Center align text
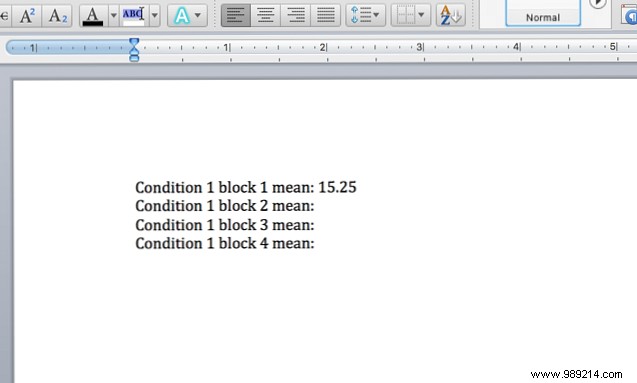637x383 pixels. [x=266, y=15]
